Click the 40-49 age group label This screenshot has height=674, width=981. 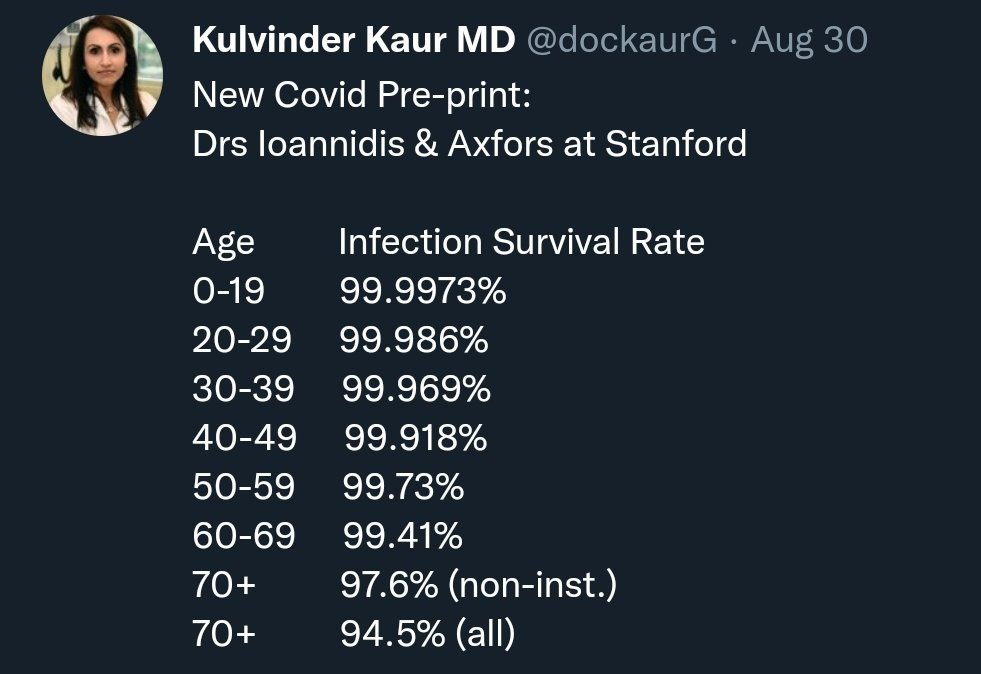coord(244,438)
